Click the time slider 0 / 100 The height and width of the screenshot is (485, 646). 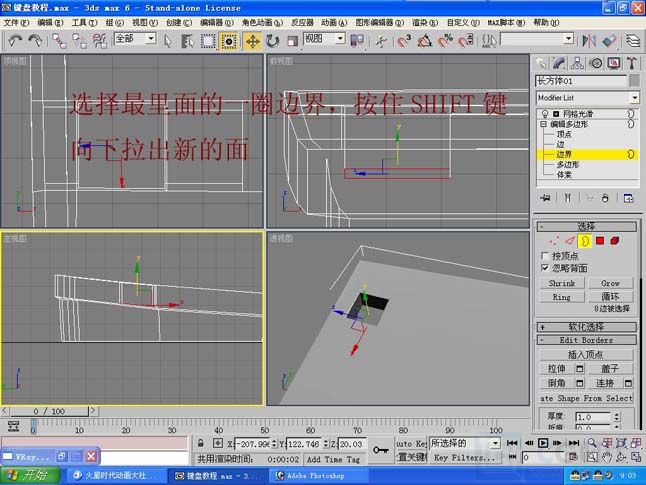pos(49,411)
